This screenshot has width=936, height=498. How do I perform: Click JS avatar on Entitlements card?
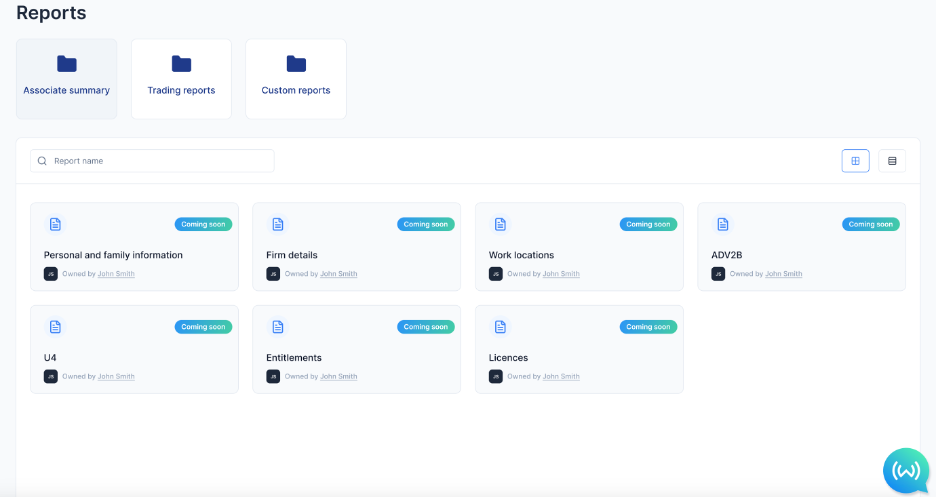(x=273, y=376)
